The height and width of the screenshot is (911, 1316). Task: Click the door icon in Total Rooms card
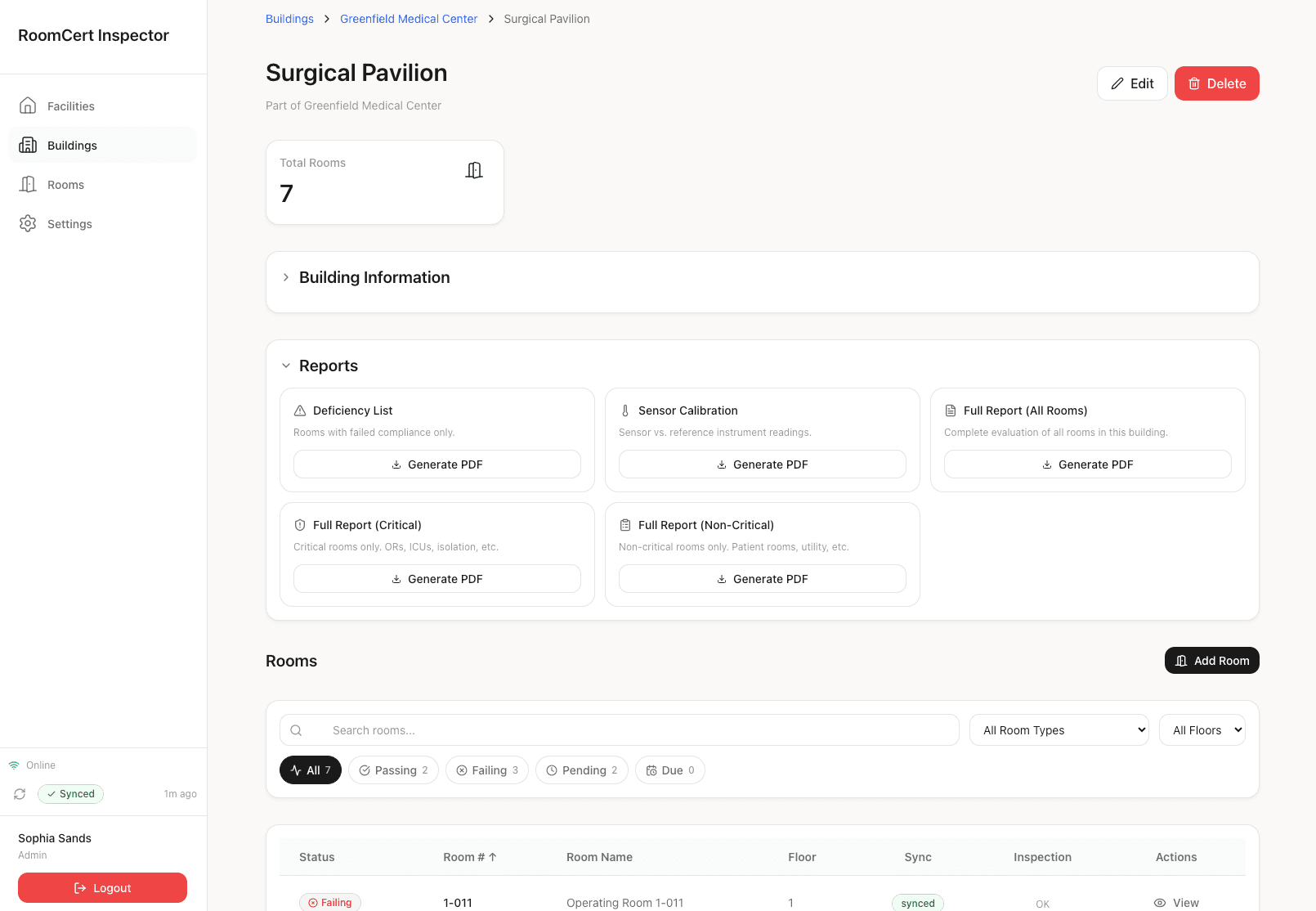(x=474, y=170)
